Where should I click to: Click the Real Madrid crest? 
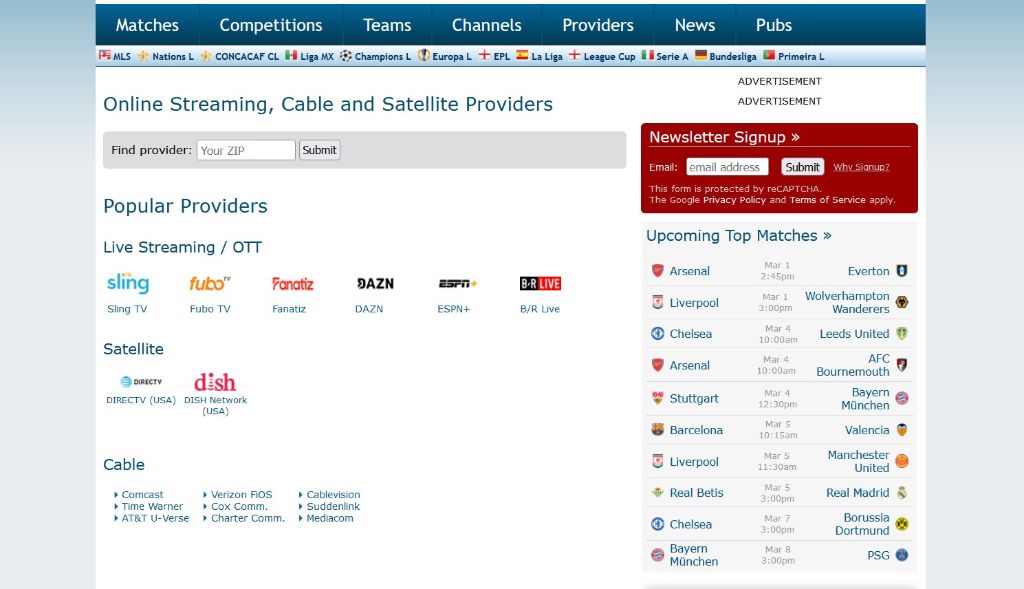(902, 492)
